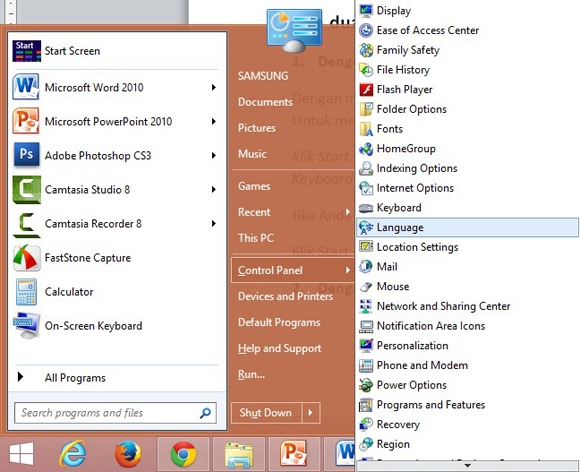Click the Microsoft PowerPoint 2010 label

point(108,121)
